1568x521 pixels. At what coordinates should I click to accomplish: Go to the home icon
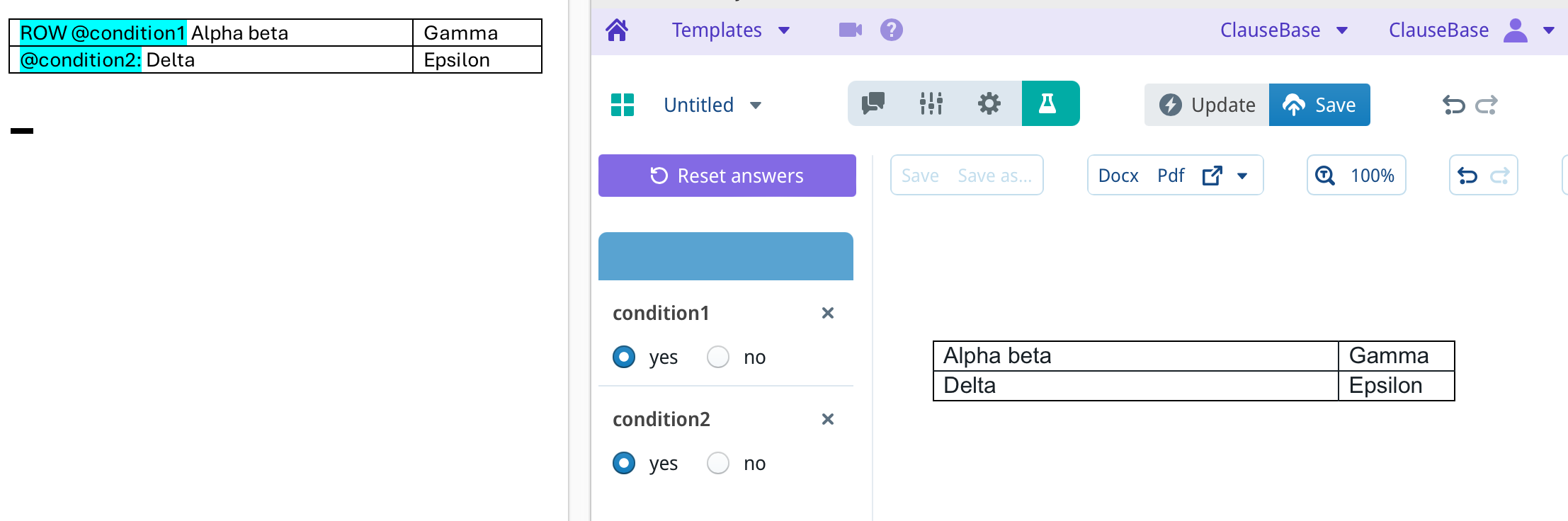coord(617,30)
